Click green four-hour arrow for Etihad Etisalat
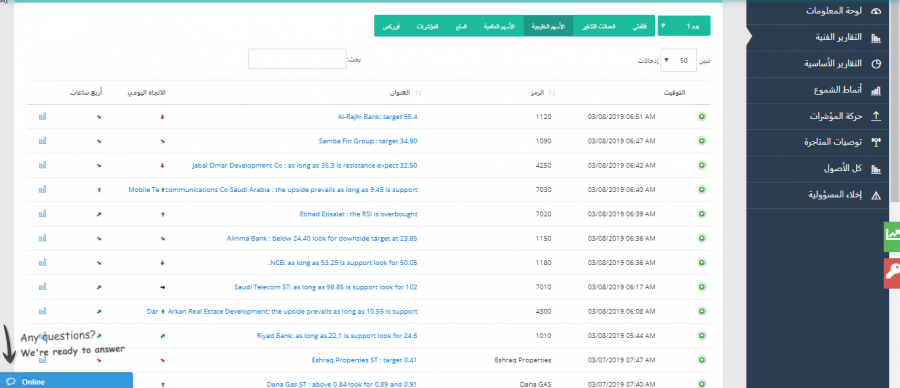The image size is (900, 388). pos(99,214)
